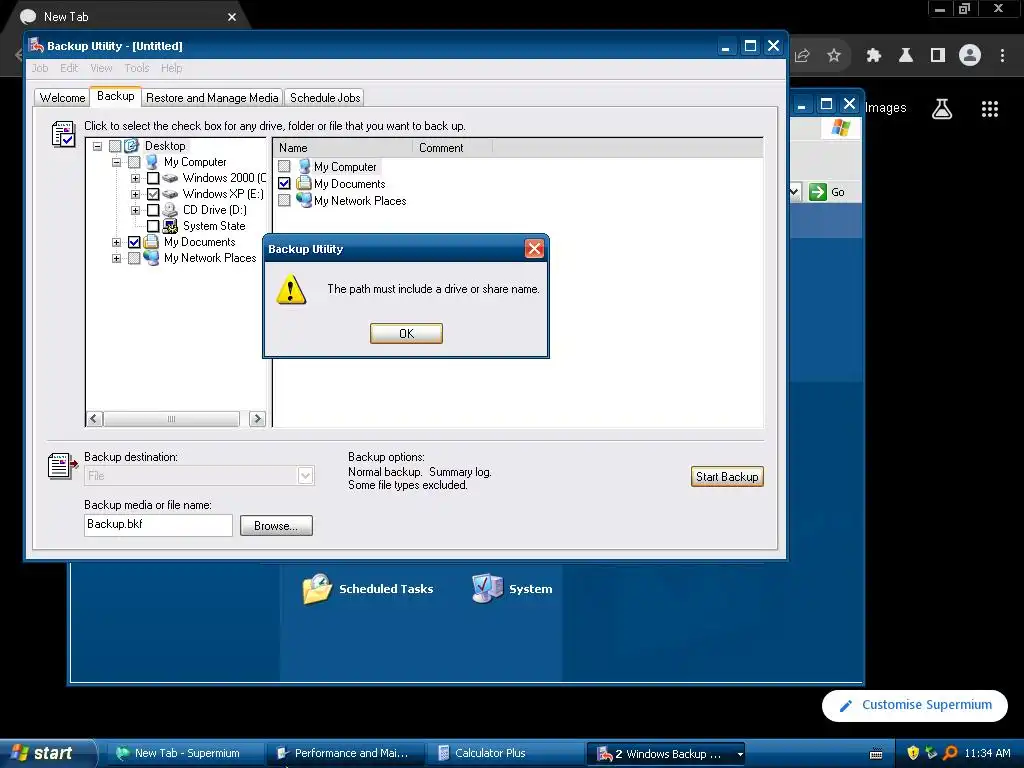The image size is (1024, 768).
Task: Click the tree scrollbar left arrow
Action: (94, 419)
